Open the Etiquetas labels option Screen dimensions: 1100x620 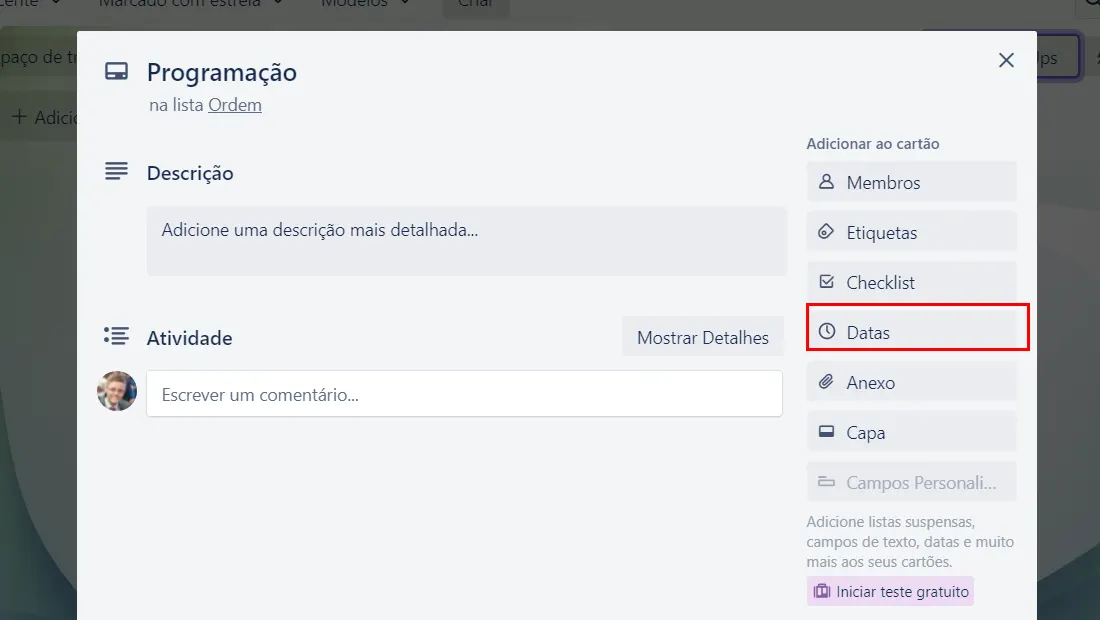[x=911, y=232]
